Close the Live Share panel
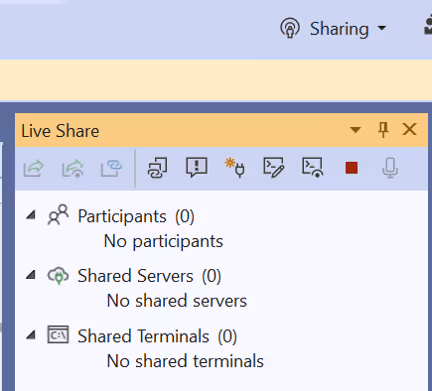This screenshot has width=432, height=391. (x=409, y=129)
